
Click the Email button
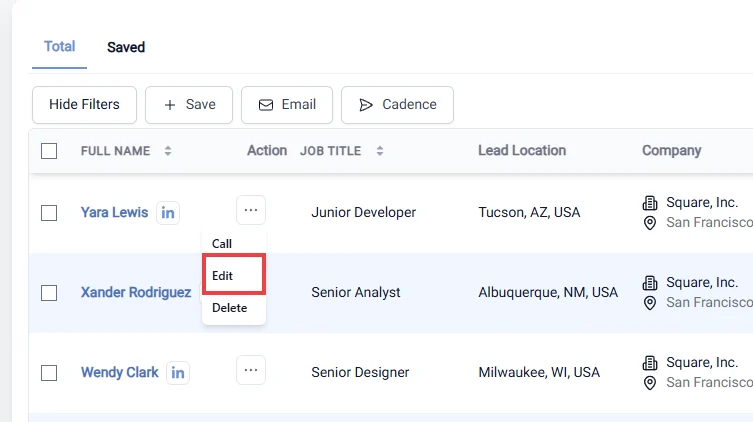click(287, 105)
